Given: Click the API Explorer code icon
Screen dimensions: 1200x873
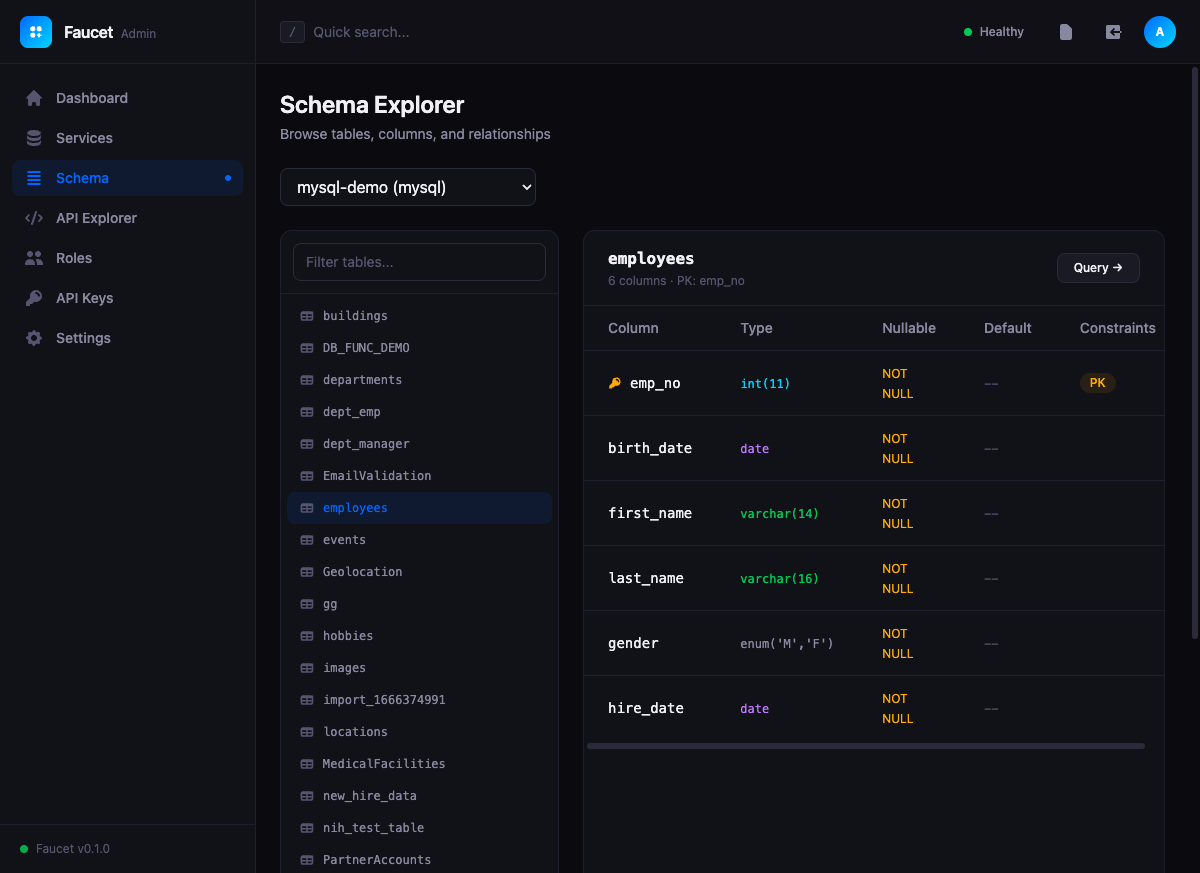Looking at the screenshot, I should click(x=34, y=218).
